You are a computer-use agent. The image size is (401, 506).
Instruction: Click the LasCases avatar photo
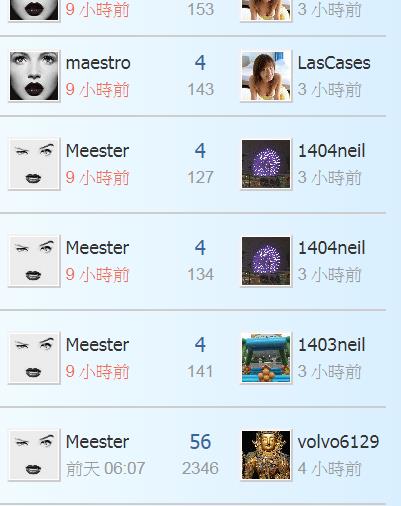pyautogui.click(x=266, y=76)
